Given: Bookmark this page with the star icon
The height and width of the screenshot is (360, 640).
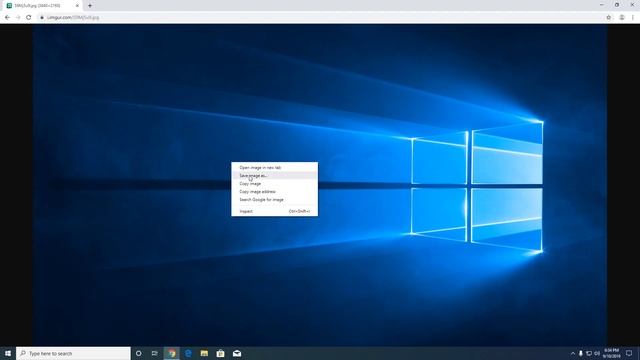Looking at the screenshot, I should (609, 18).
